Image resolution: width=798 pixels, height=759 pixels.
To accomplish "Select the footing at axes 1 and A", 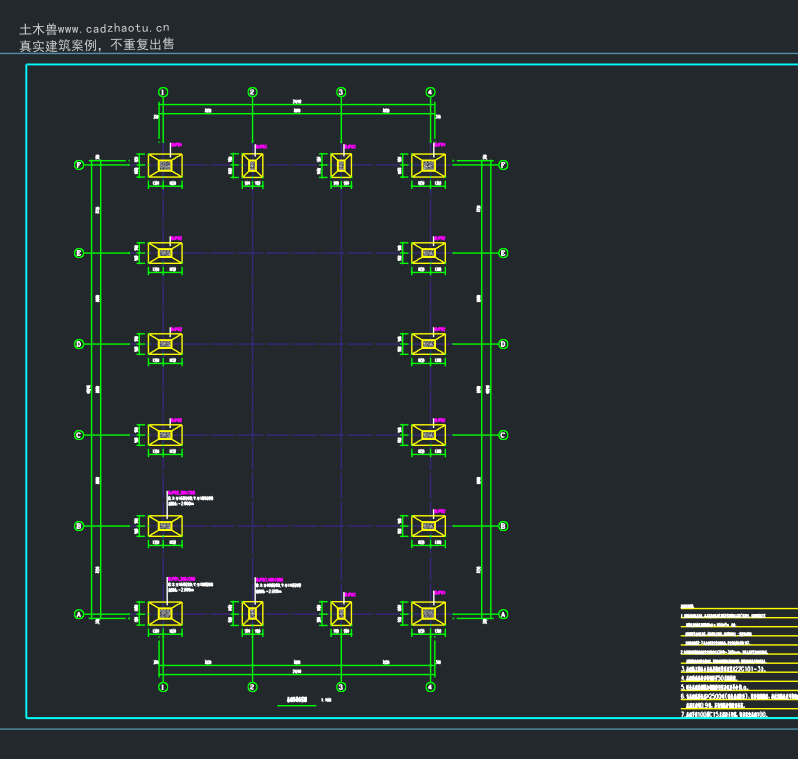I will point(165,614).
